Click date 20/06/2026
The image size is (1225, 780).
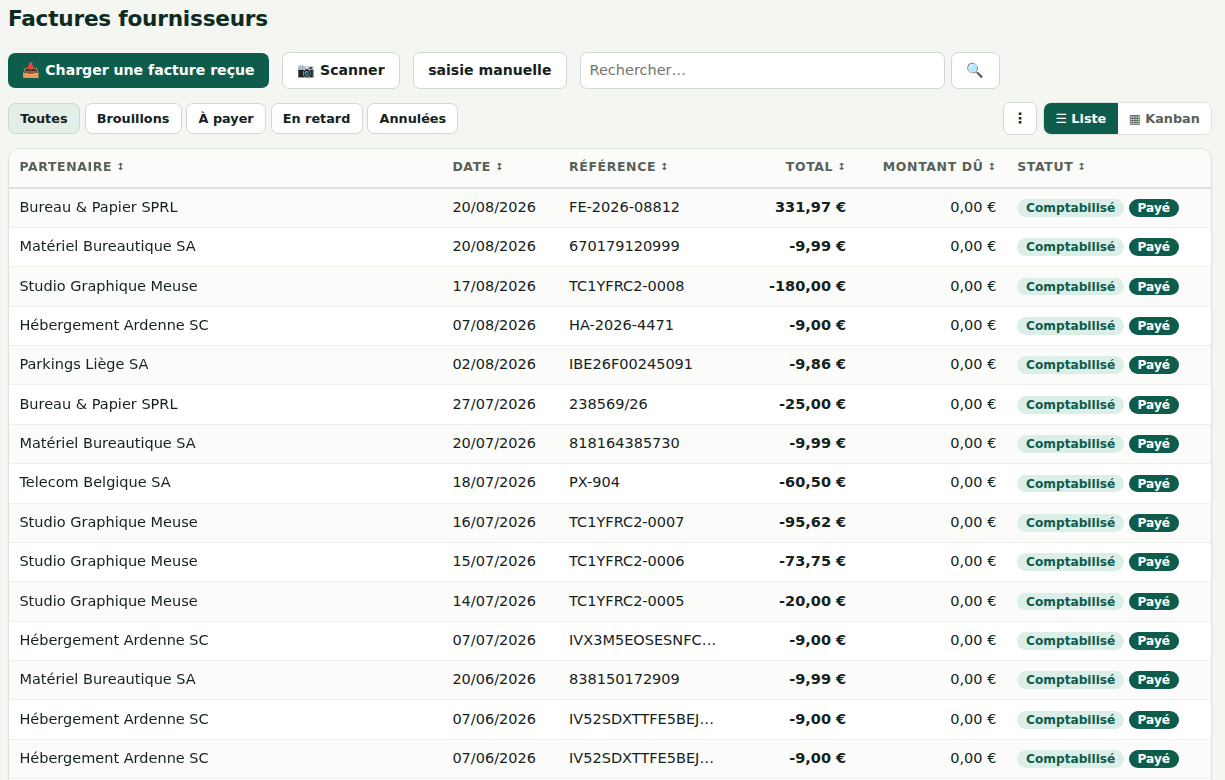[x=494, y=679]
